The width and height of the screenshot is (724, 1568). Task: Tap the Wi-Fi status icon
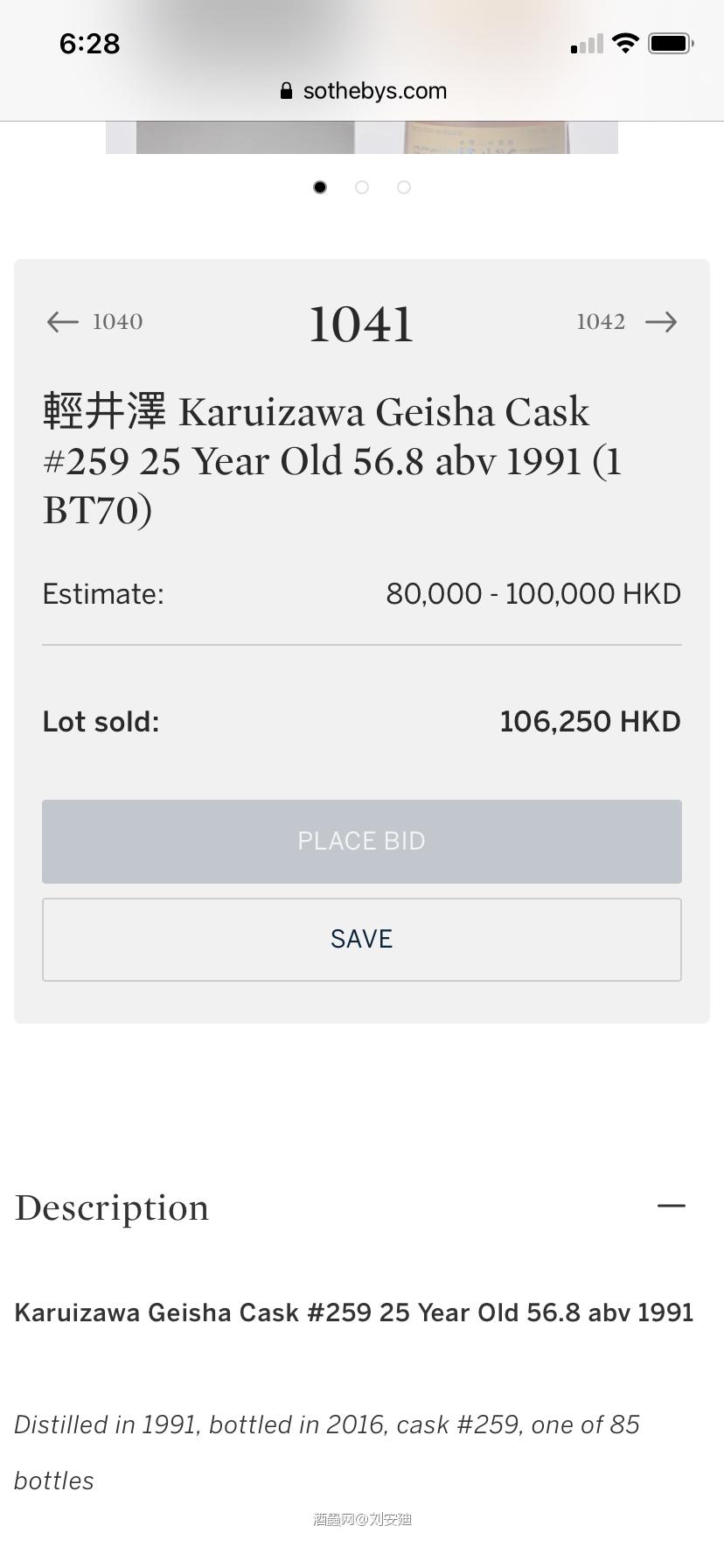(625, 43)
